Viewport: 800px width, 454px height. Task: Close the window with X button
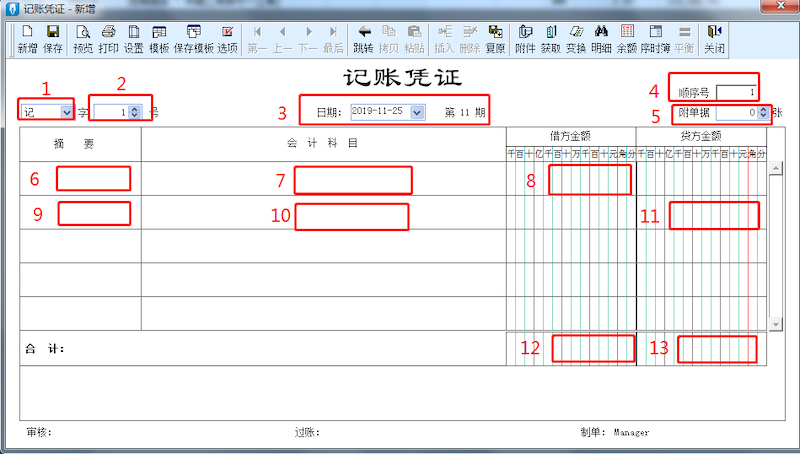point(780,6)
